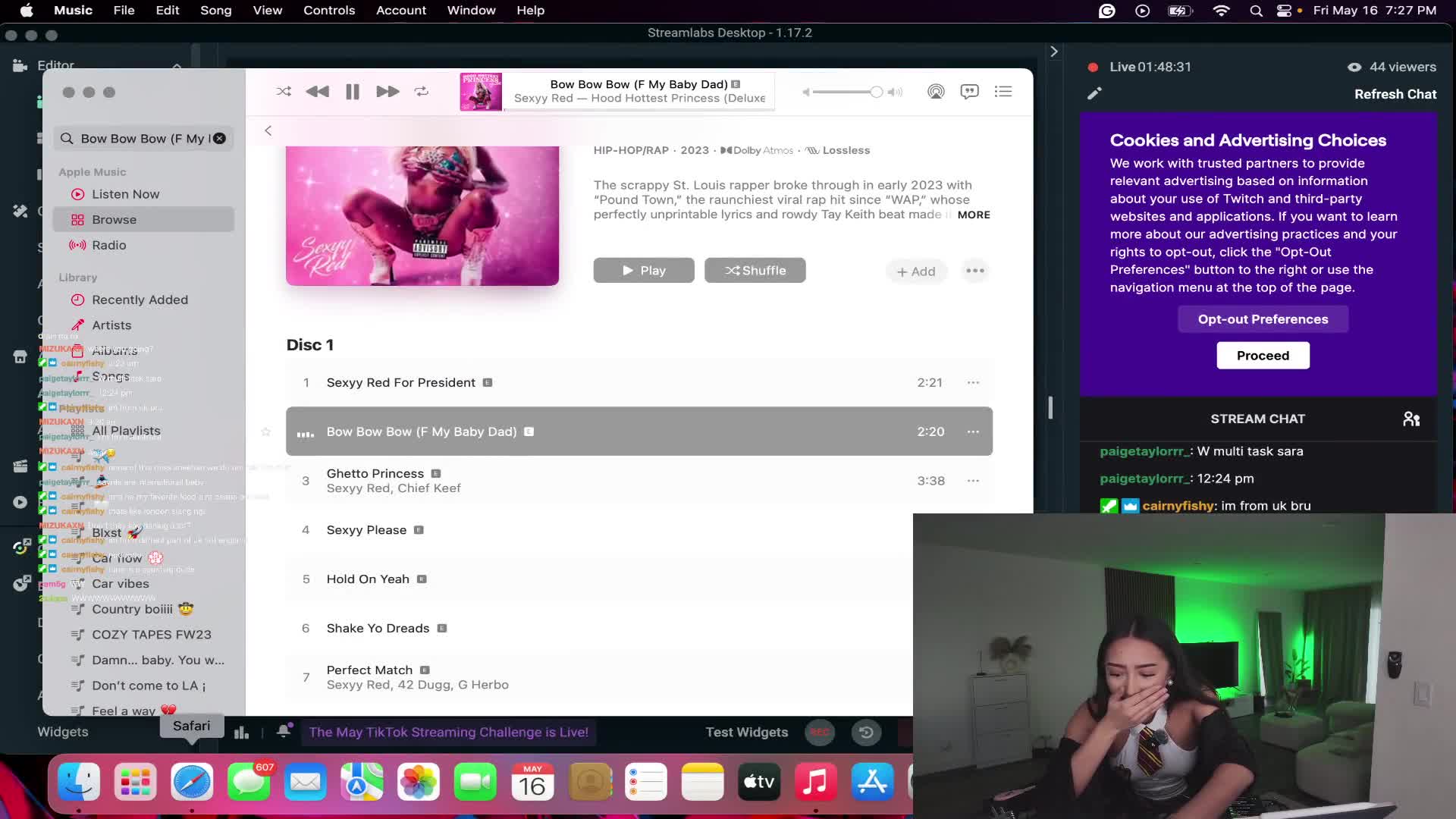Skip to previous track
Screen dimensions: 1456x819
317,92
